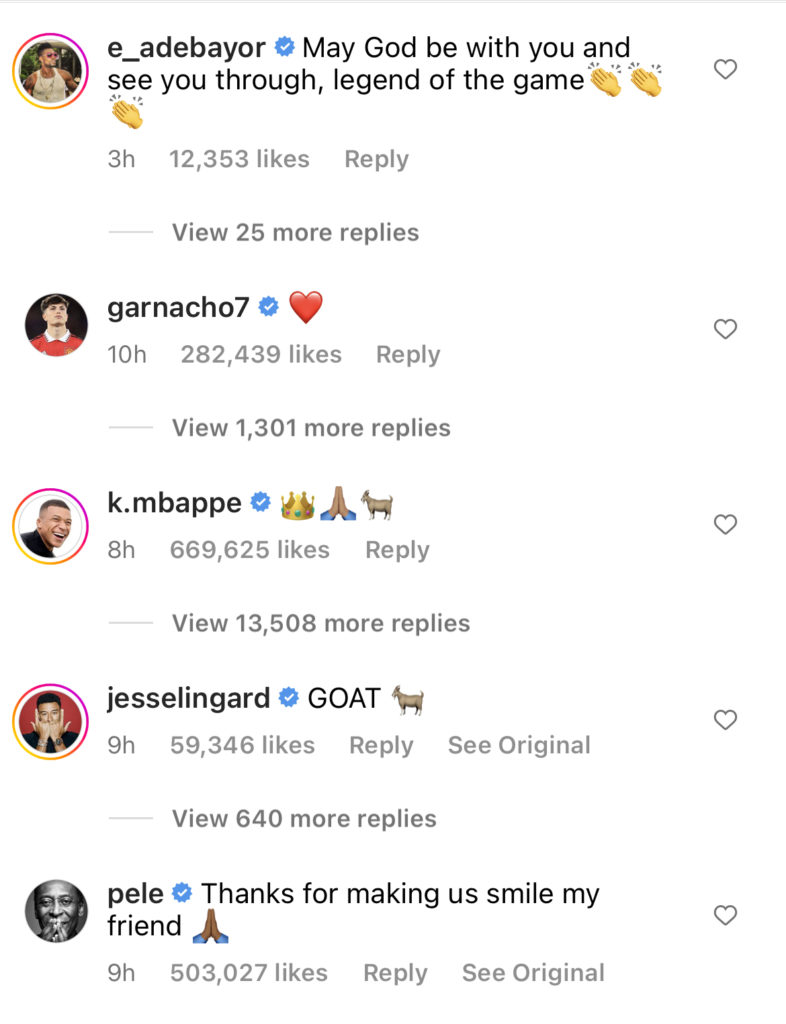
Task: Expand View 1,301 more replies
Action: [311, 428]
